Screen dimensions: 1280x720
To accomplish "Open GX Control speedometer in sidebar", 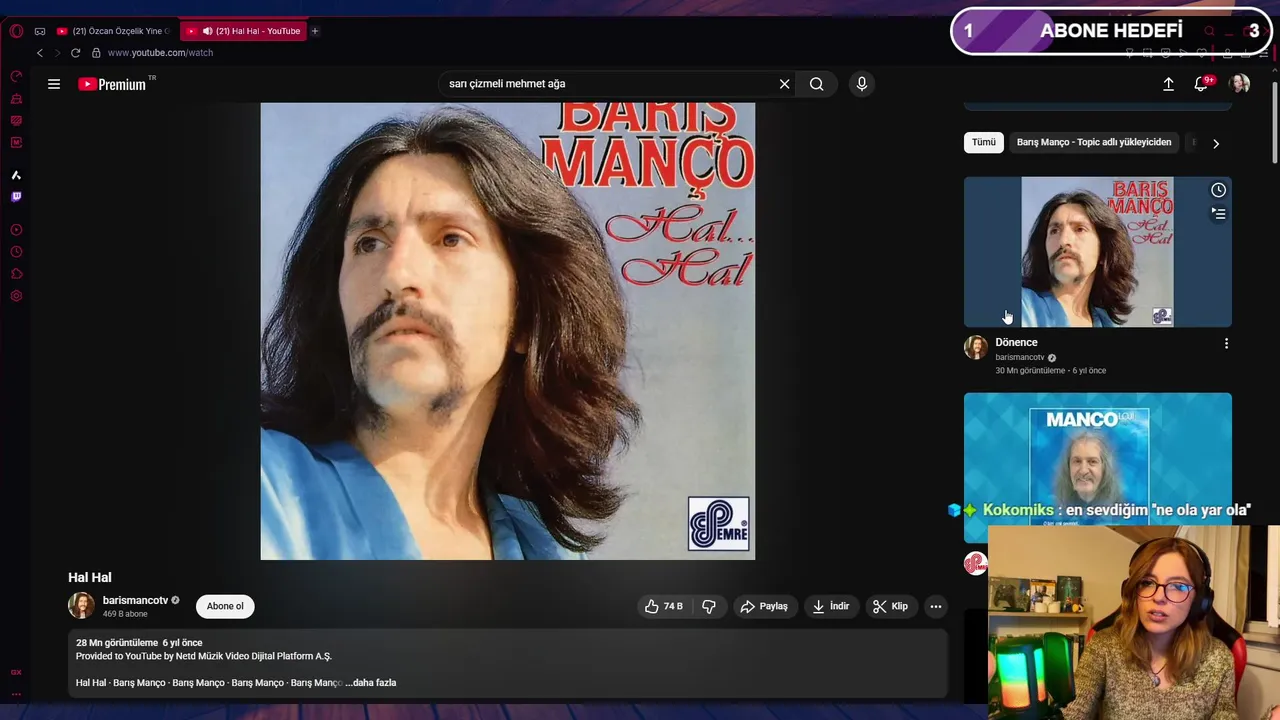I will (x=16, y=76).
